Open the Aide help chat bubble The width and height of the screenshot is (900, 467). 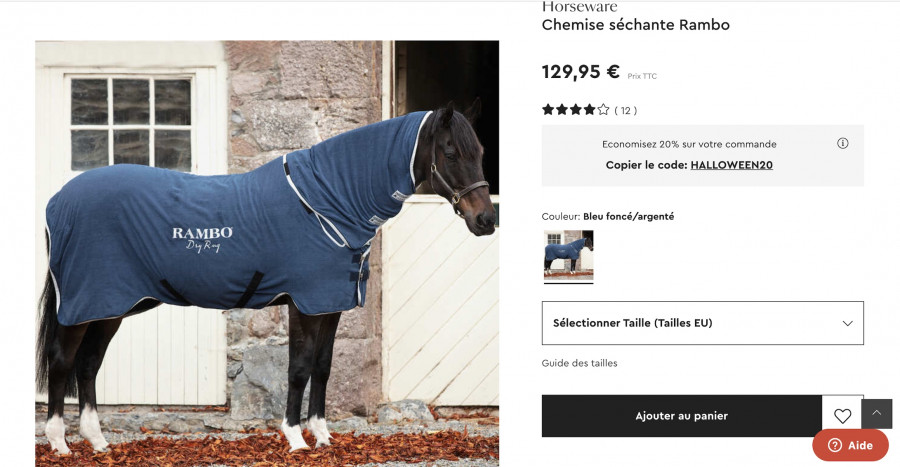coord(850,445)
